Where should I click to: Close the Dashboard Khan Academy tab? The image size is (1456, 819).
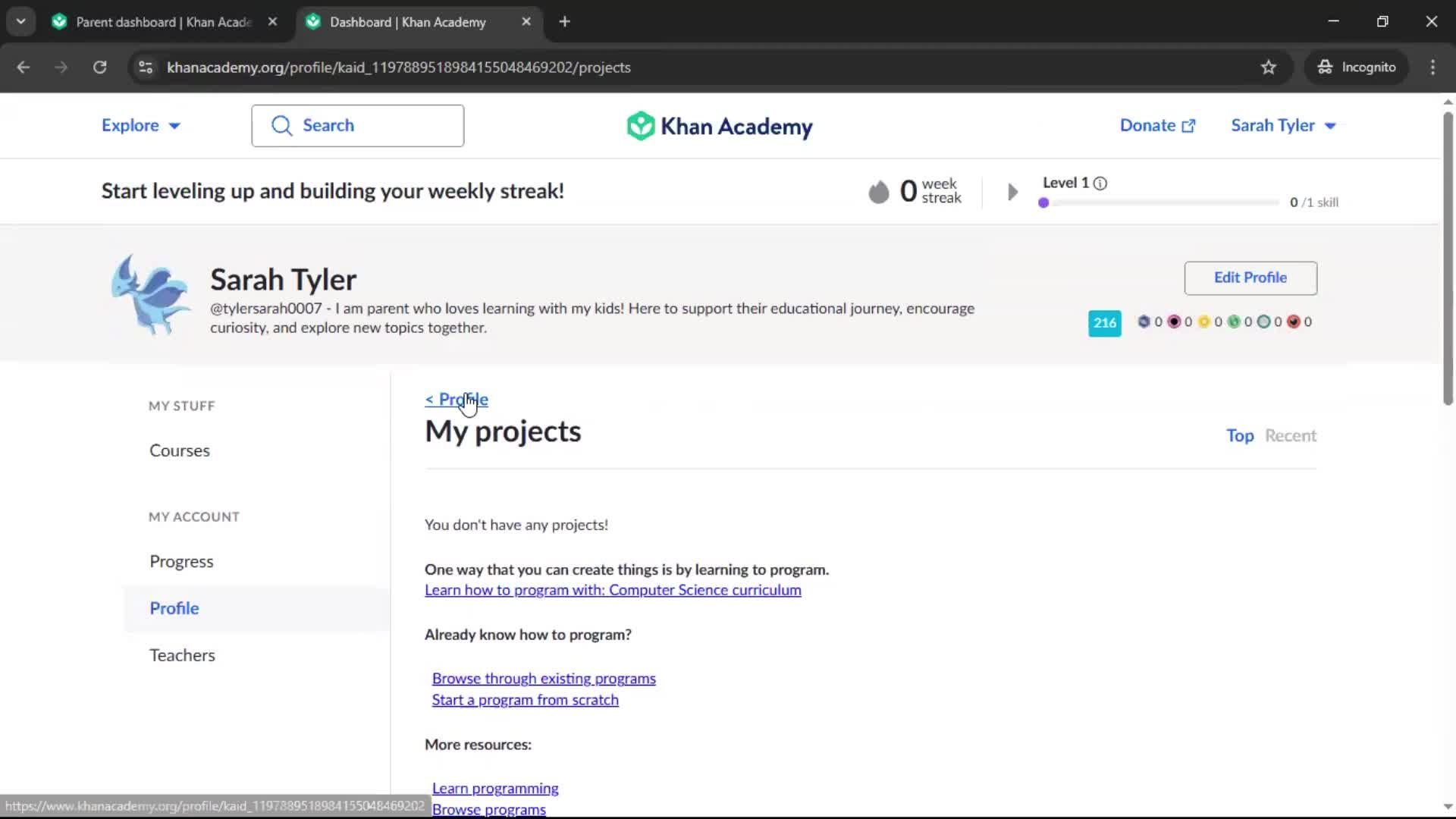526,22
